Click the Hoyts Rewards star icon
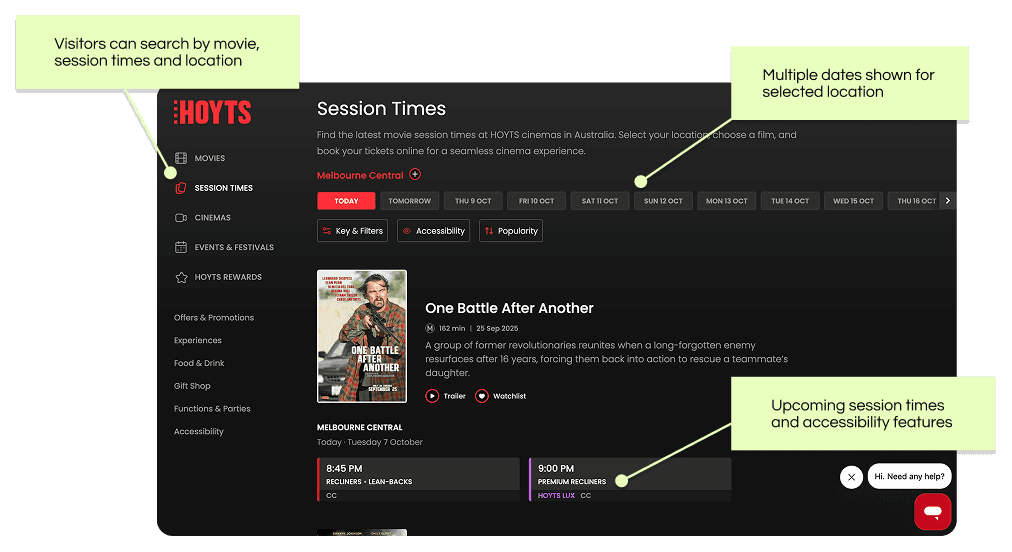Viewport: 1012px width, 552px height. [181, 277]
